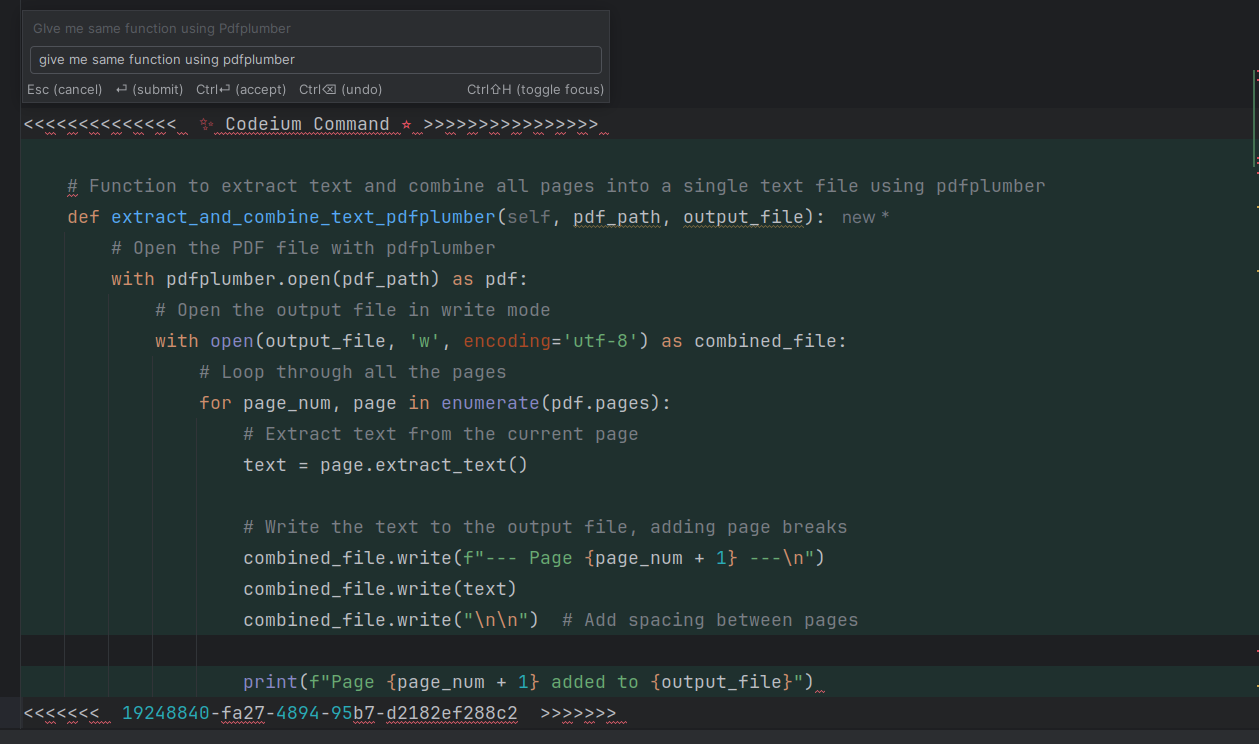Click the Codeium command prompt input field
Viewport: 1259px width, 744px height.
[x=315, y=60]
